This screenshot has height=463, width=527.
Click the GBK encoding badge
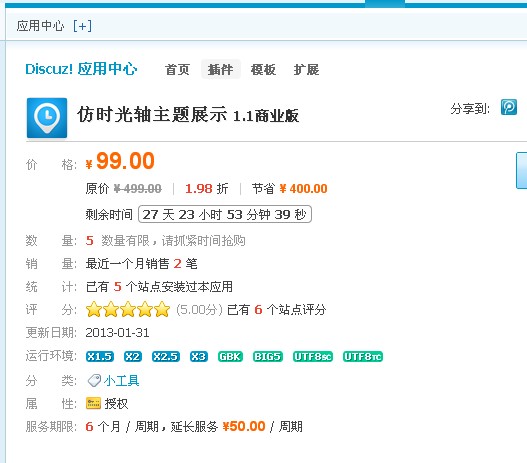click(230, 356)
